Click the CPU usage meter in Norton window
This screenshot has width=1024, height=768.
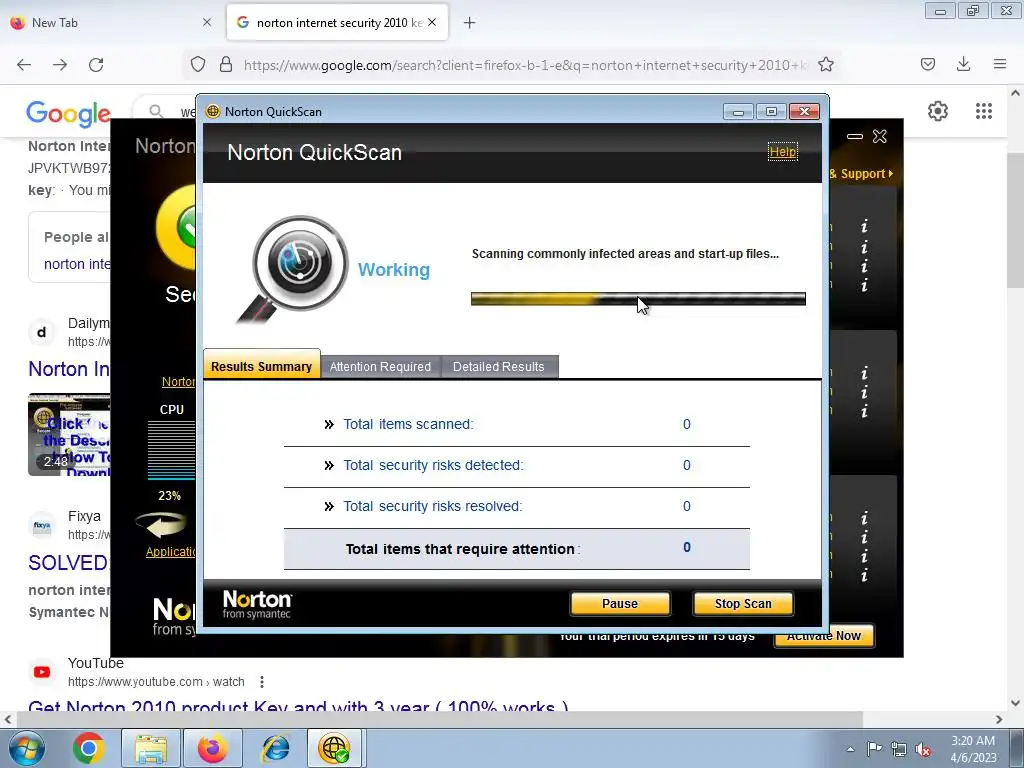(x=172, y=449)
